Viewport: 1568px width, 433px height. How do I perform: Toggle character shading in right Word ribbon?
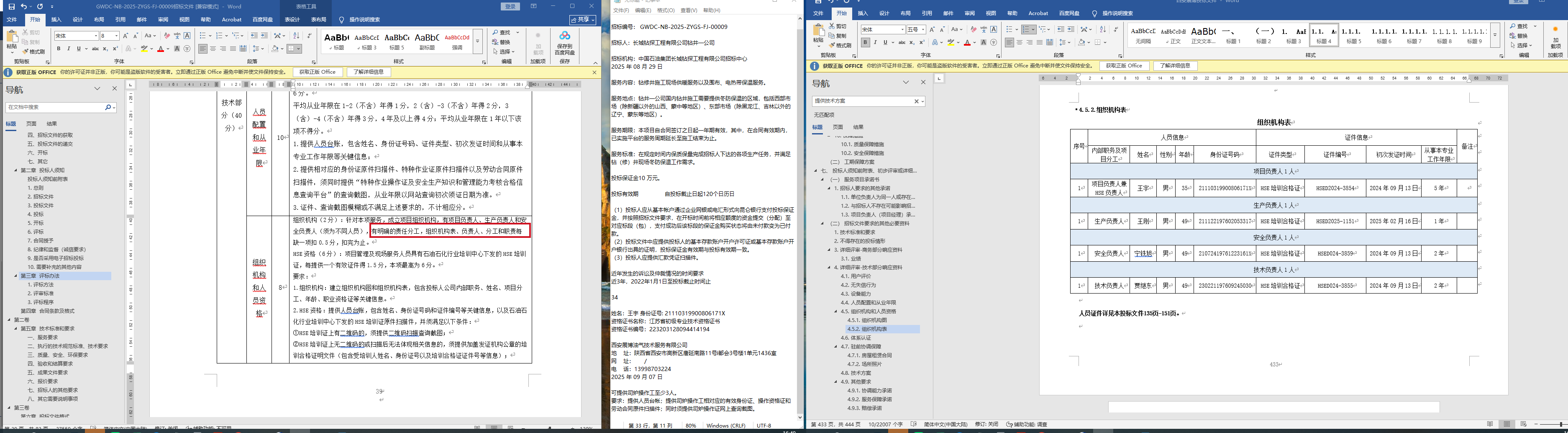coord(984,43)
